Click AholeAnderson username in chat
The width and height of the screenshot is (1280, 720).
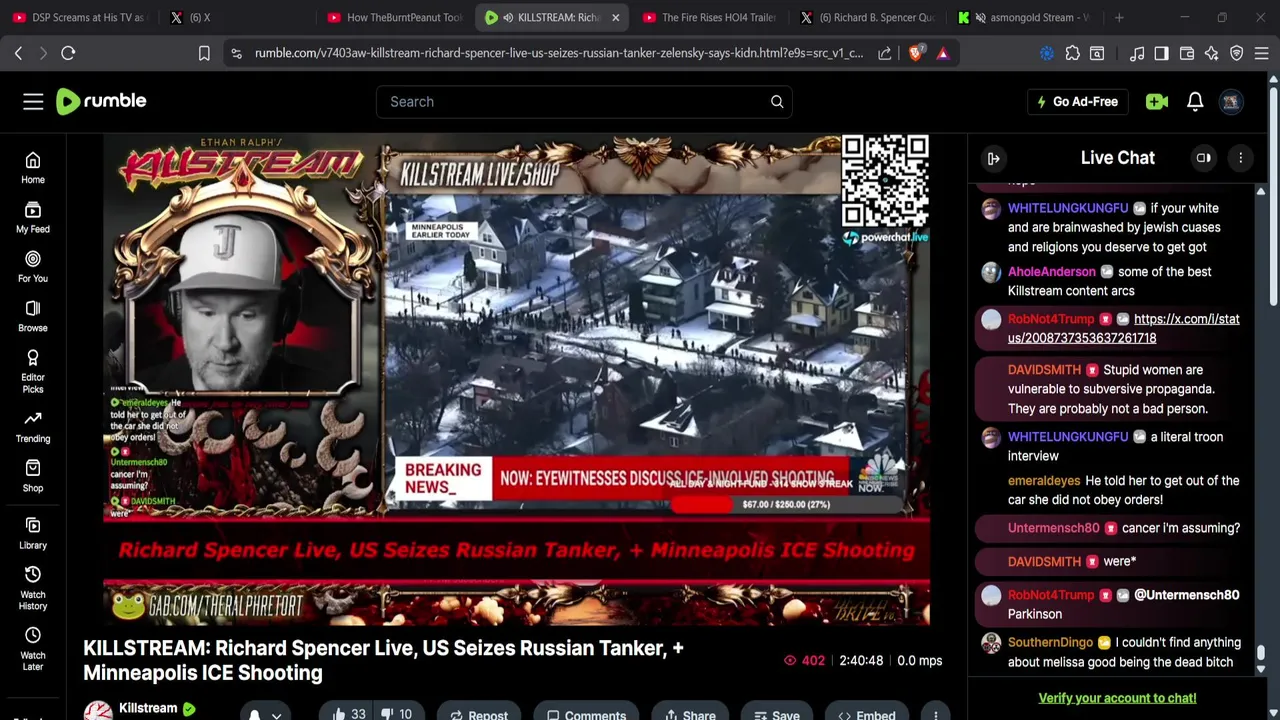(1051, 272)
